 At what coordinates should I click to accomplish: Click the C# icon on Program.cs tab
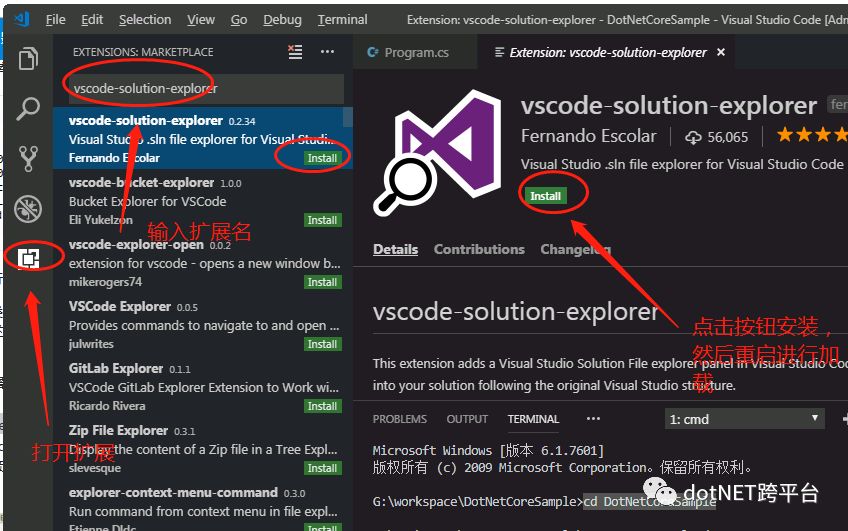pyautogui.click(x=372, y=52)
